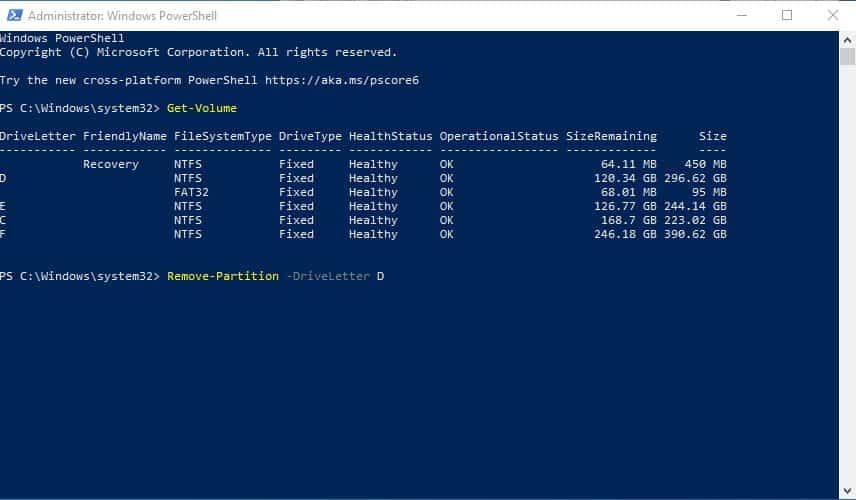Click the D argument after -DriveLetter
The image size is (856, 500).
380,276
